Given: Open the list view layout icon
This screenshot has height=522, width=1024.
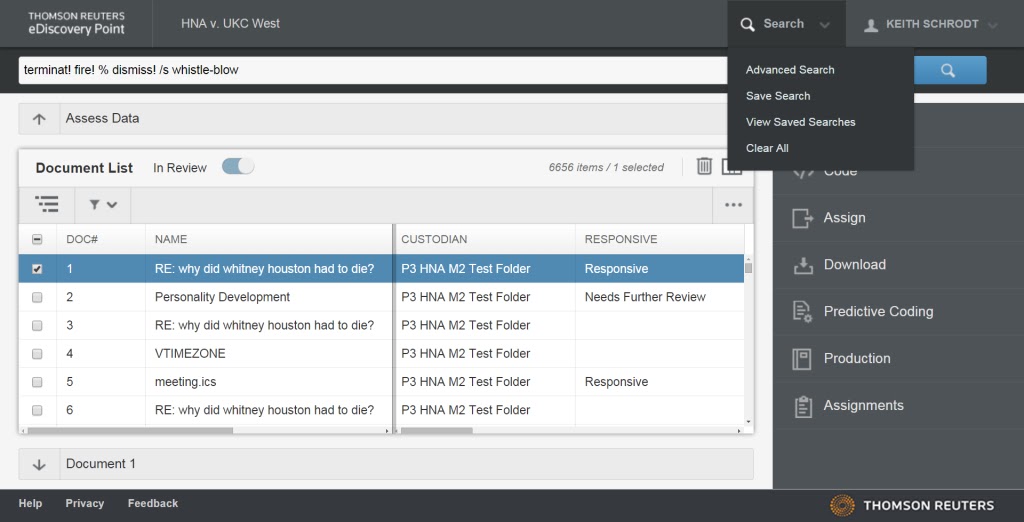Looking at the screenshot, I should 47,204.
